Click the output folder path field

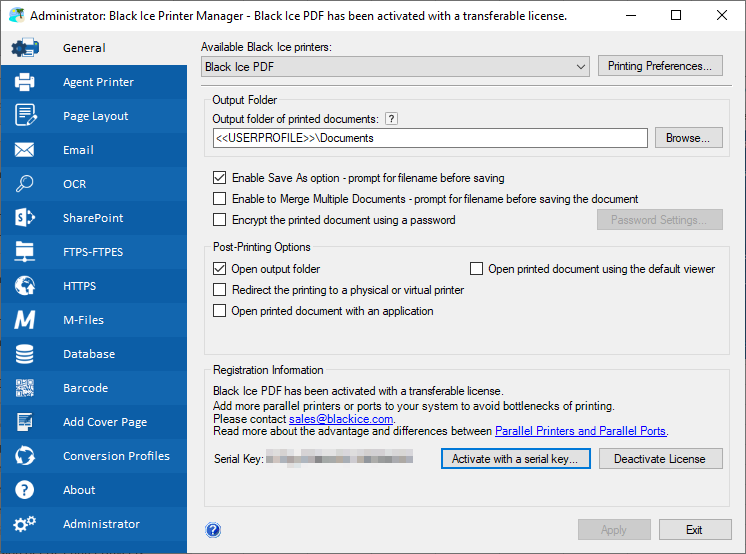pyautogui.click(x=430, y=138)
